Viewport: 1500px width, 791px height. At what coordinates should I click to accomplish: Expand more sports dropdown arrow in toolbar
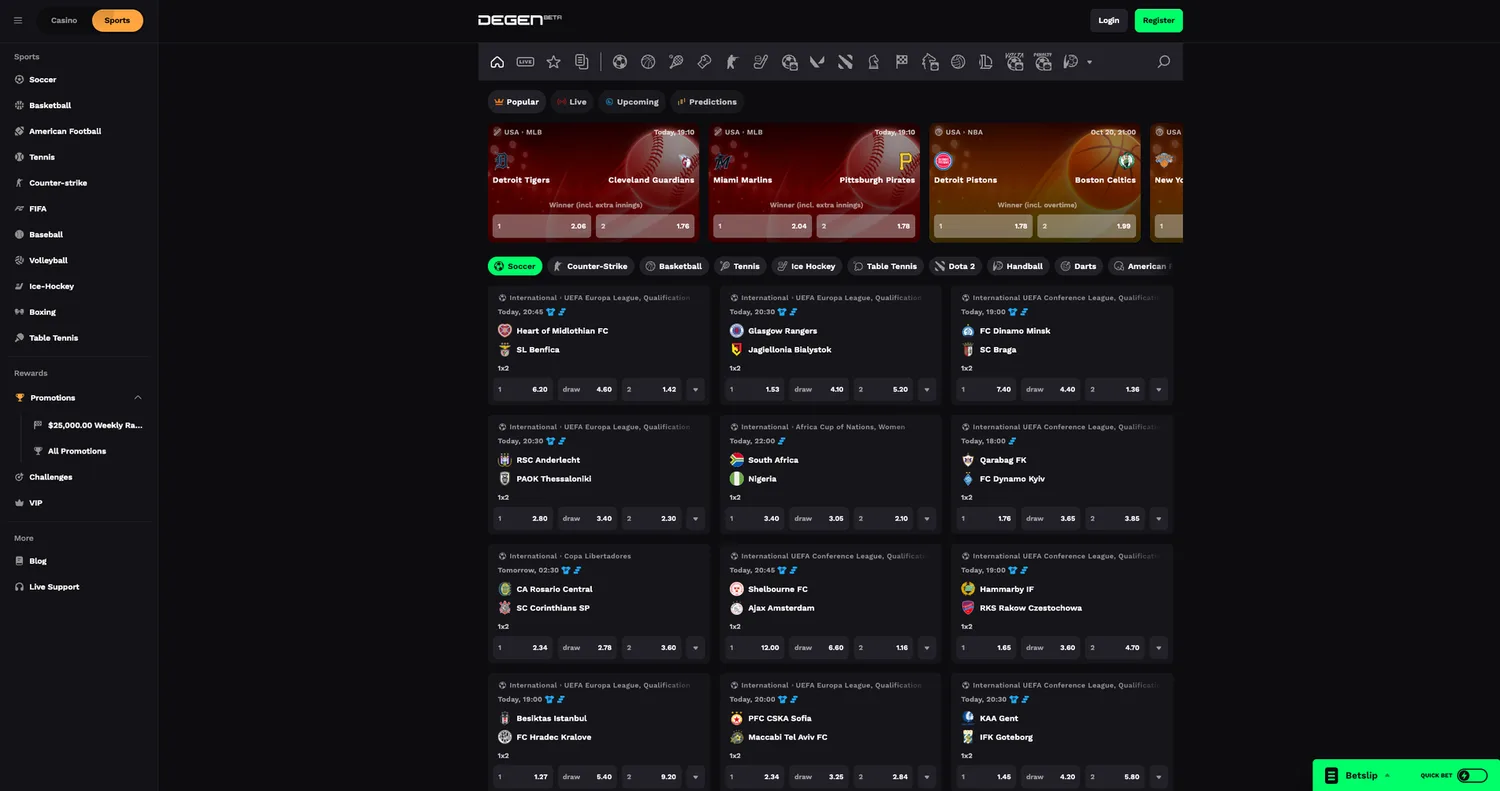tap(1089, 62)
